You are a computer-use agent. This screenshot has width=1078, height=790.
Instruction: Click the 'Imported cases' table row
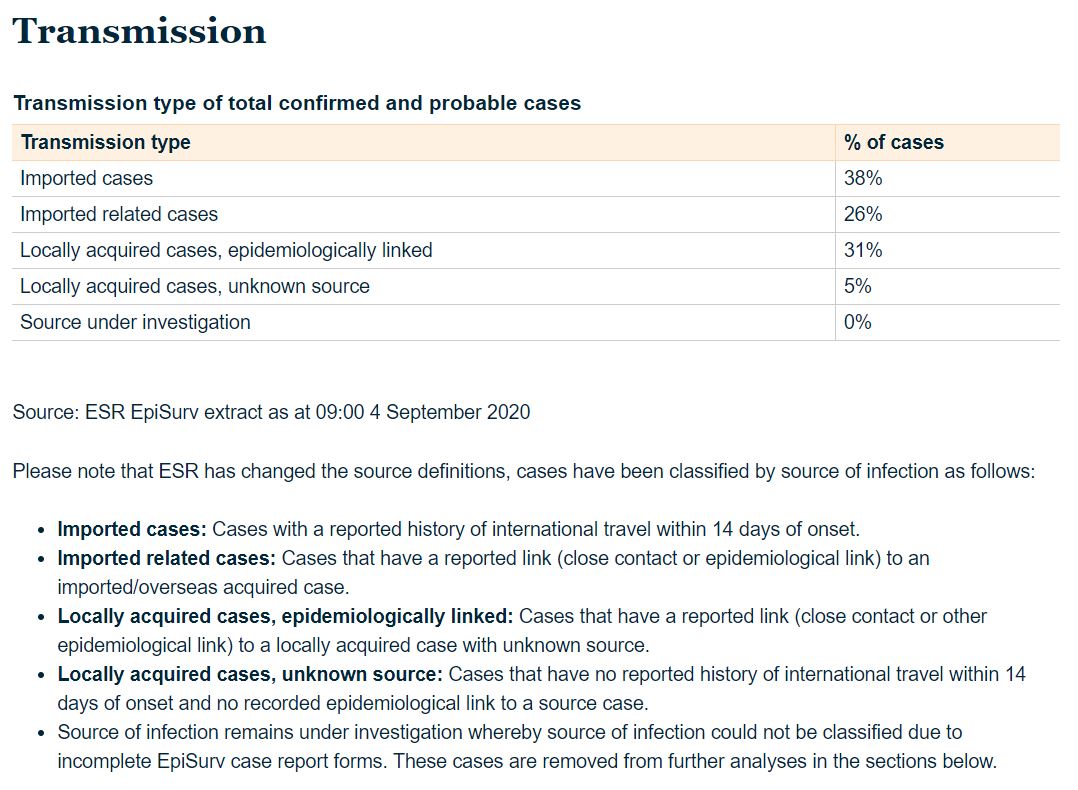(x=87, y=178)
